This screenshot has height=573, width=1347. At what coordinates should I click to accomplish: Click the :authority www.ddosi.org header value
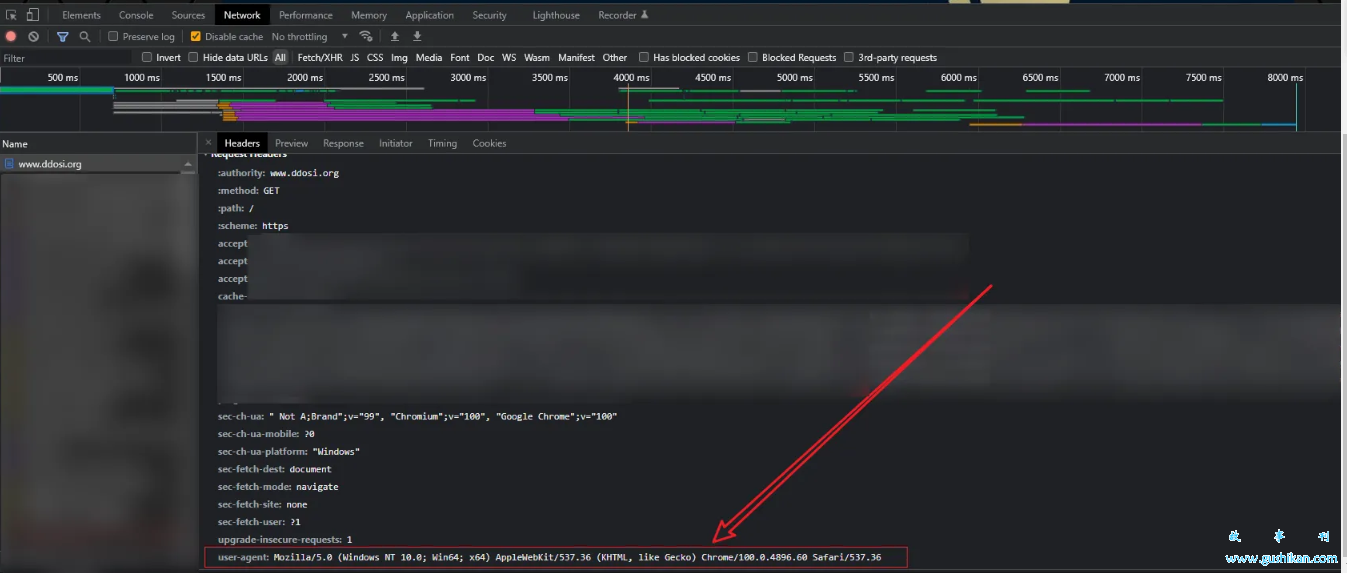pos(305,173)
